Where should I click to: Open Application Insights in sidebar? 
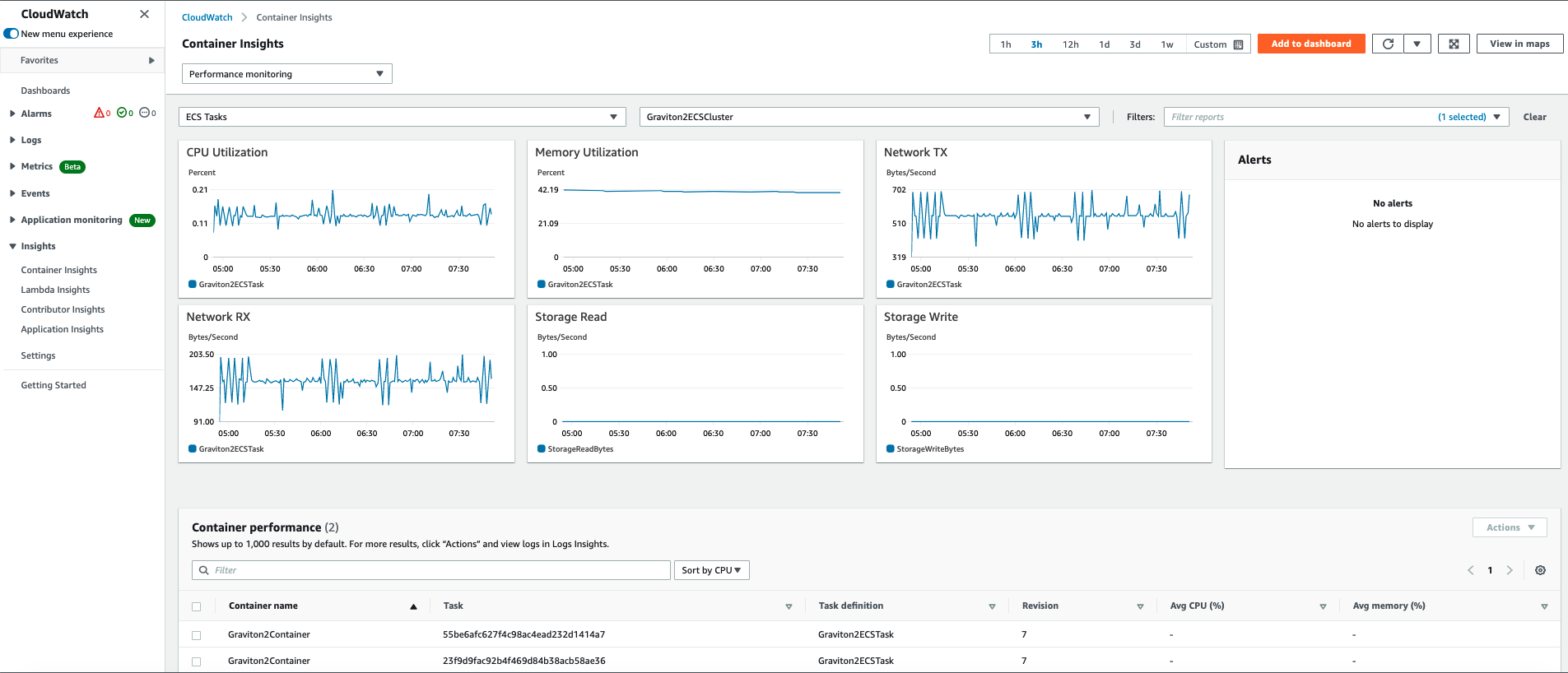(63, 329)
